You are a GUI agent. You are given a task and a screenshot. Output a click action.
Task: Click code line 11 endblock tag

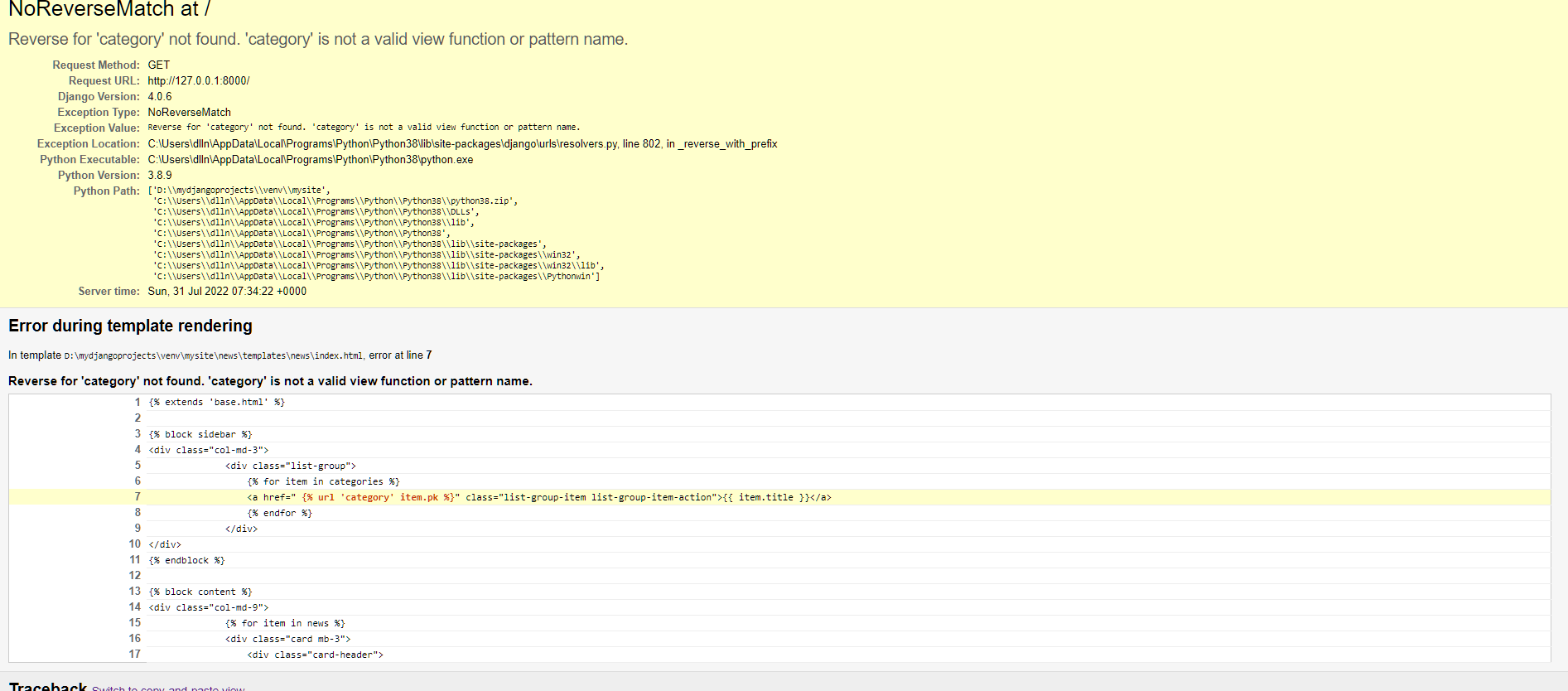click(186, 560)
